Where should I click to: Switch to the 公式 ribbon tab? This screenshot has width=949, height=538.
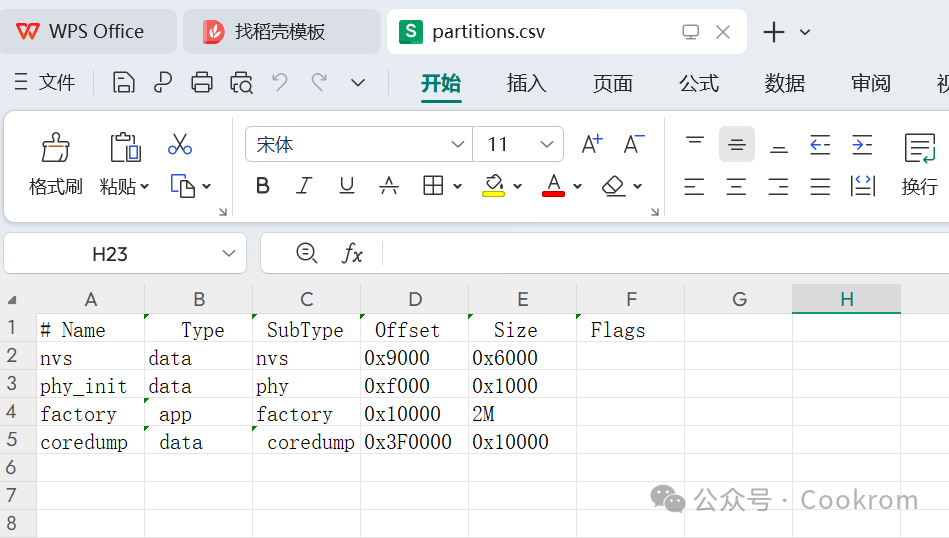coord(698,84)
